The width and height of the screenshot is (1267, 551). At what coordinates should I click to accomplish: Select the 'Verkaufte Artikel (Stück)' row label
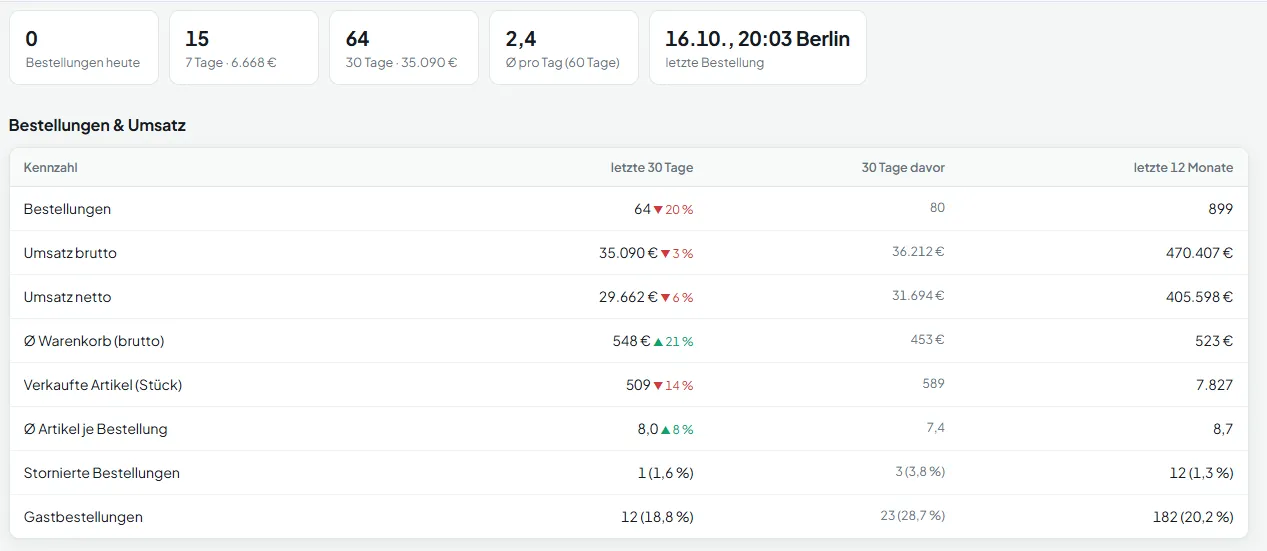(103, 385)
